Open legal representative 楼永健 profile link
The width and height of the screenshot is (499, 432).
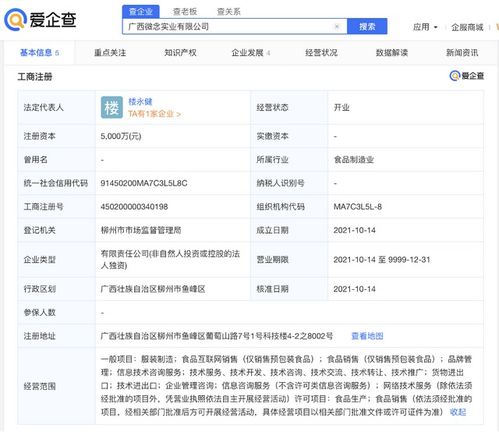click(x=140, y=101)
